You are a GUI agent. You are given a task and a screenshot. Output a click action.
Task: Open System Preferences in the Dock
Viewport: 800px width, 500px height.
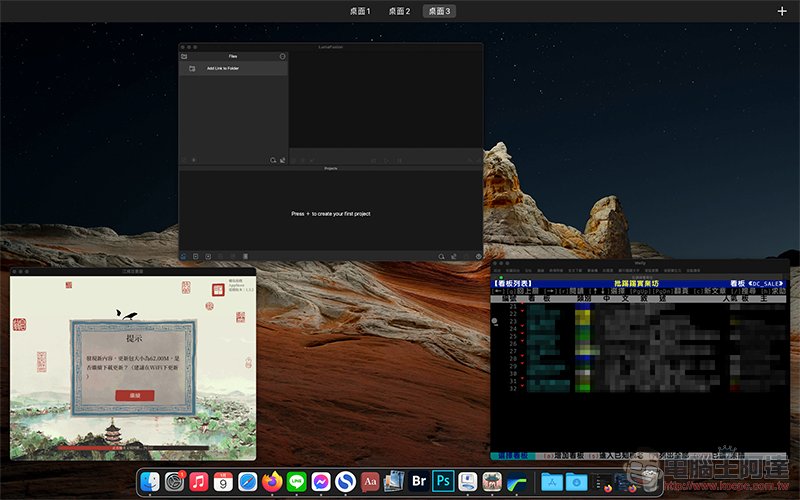pos(174,481)
